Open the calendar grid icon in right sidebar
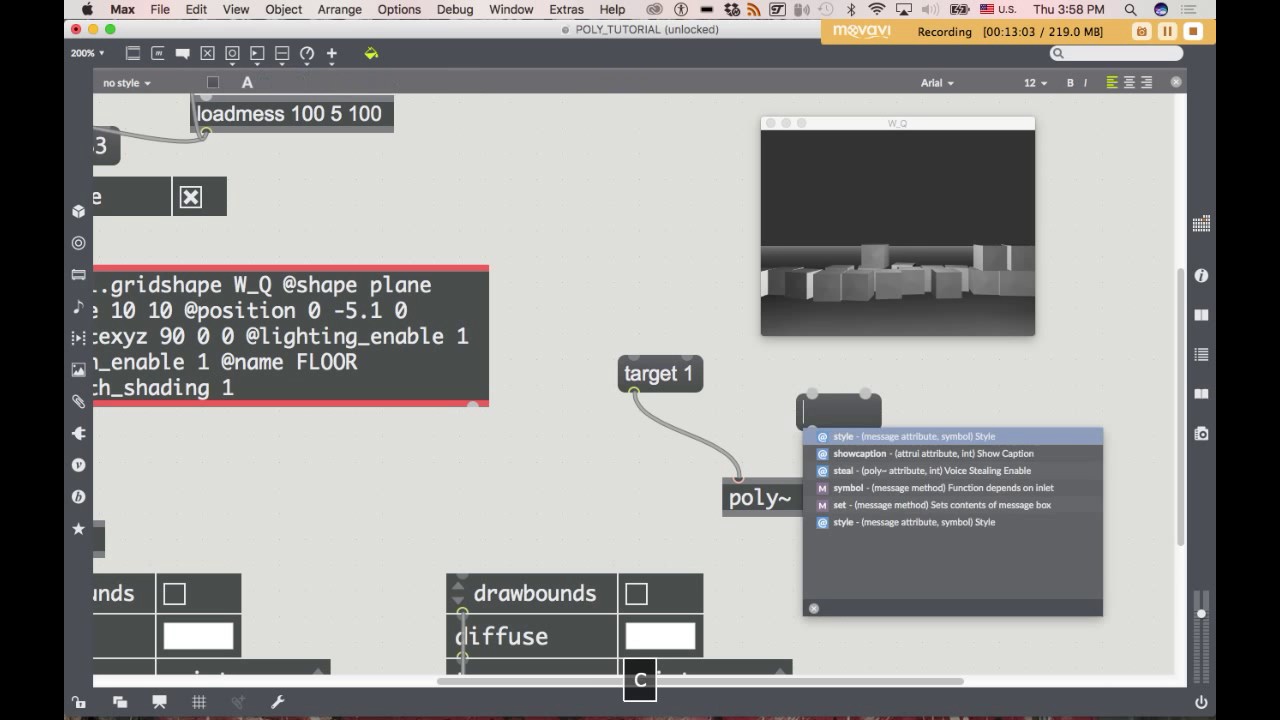Image resolution: width=1280 pixels, height=720 pixels. click(1201, 224)
